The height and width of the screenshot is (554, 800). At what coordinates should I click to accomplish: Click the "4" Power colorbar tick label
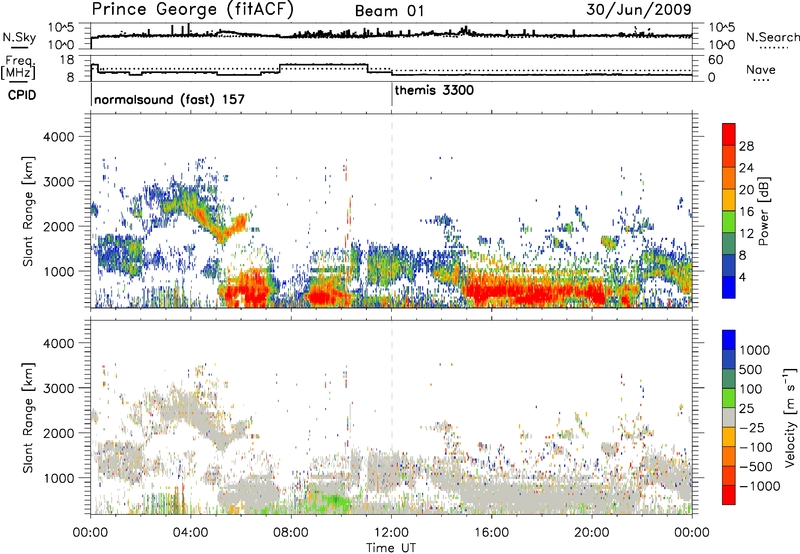click(742, 277)
